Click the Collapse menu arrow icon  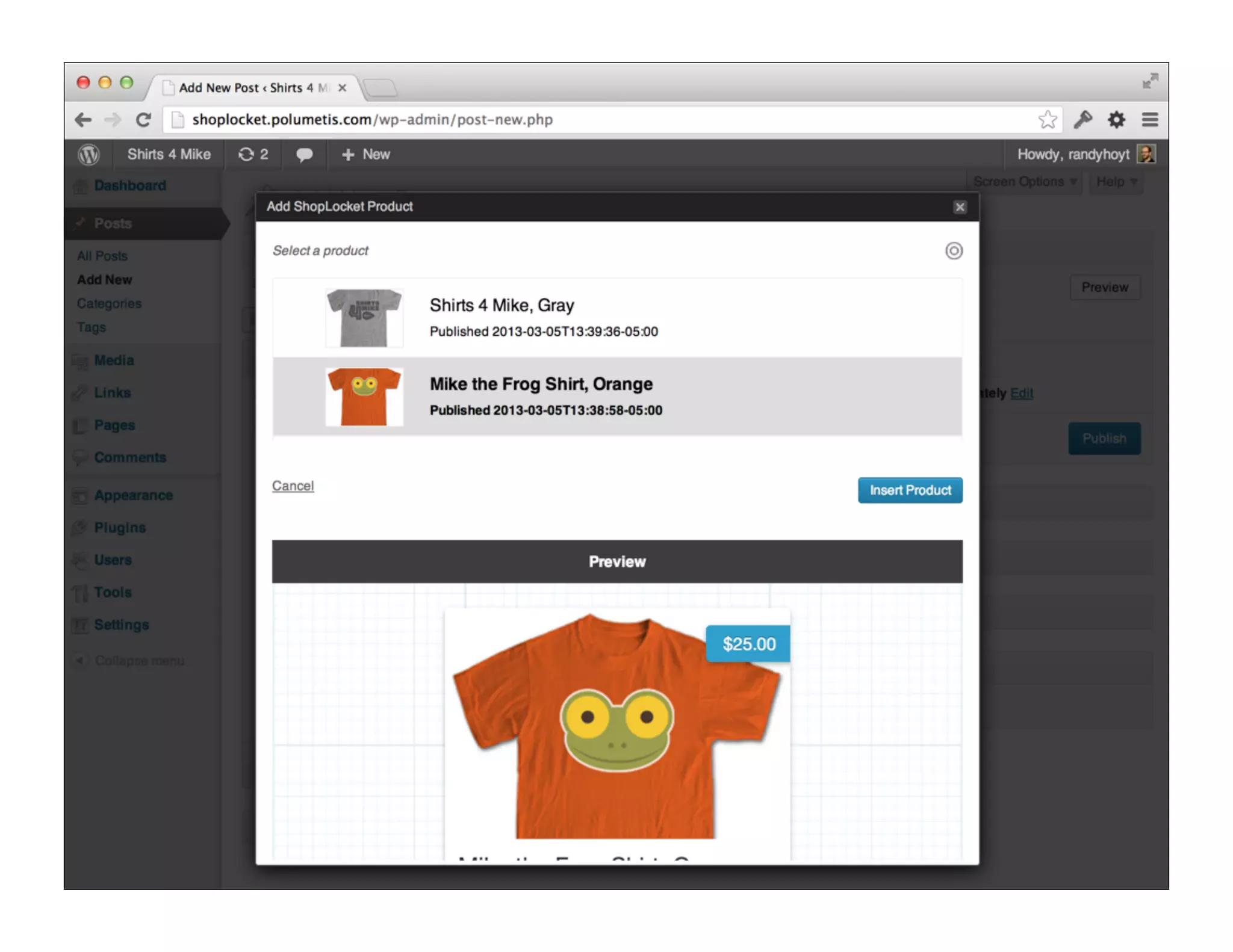[80, 661]
